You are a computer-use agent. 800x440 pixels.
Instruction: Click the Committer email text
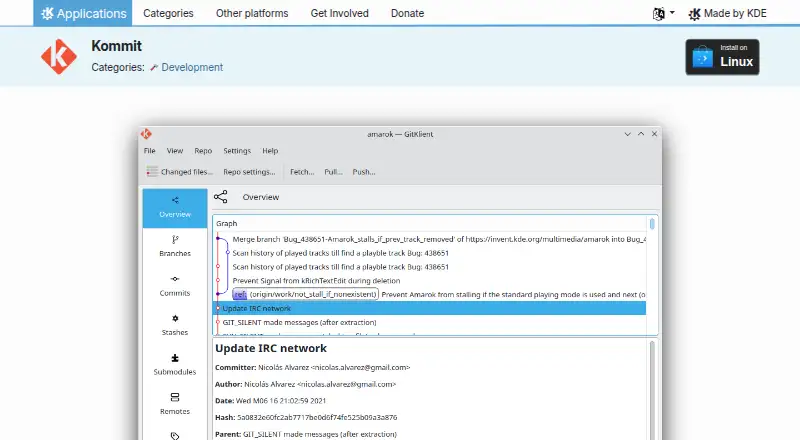point(361,368)
